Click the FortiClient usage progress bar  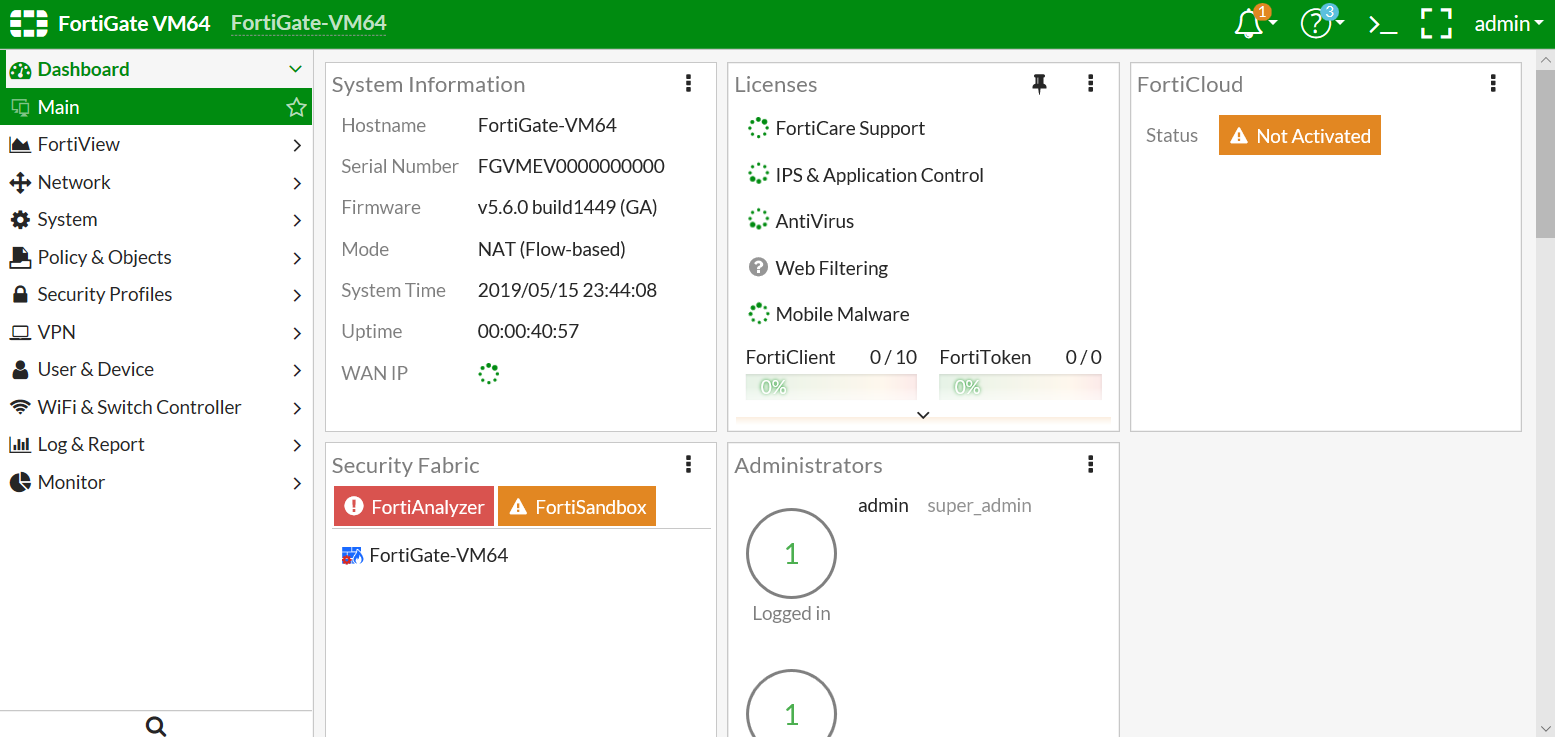click(x=830, y=386)
